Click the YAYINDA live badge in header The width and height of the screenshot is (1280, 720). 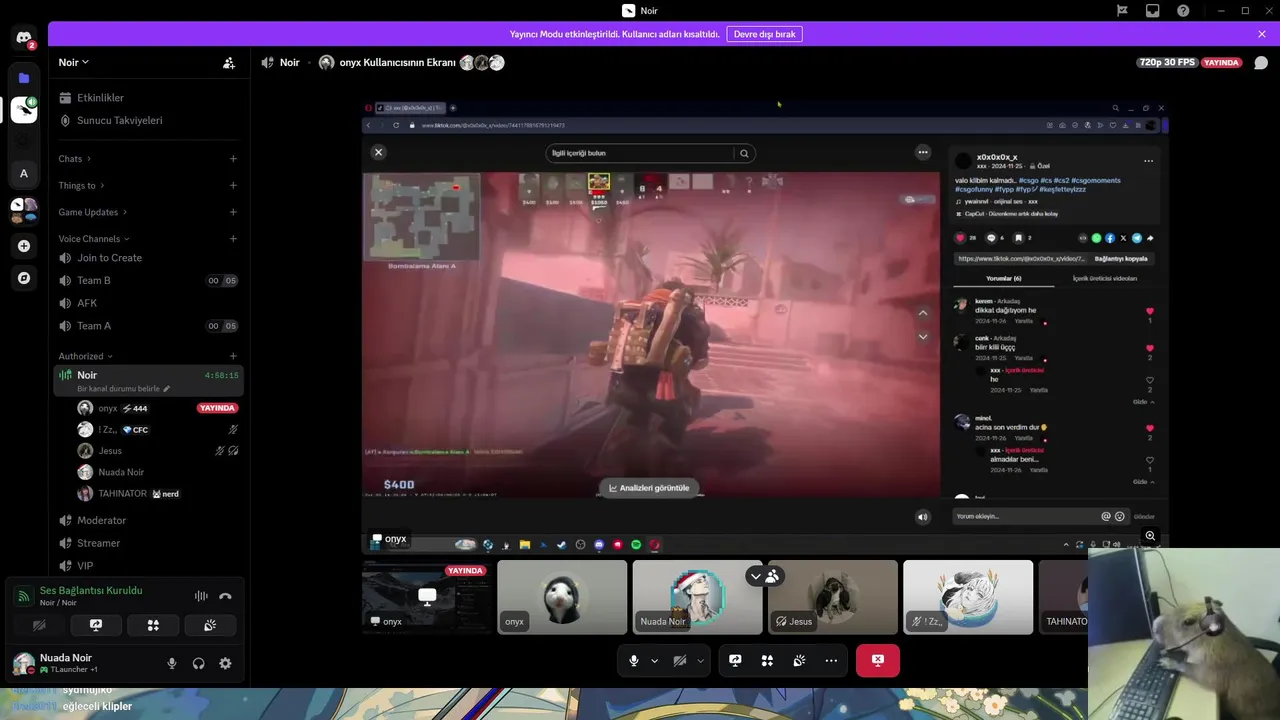click(x=1222, y=62)
